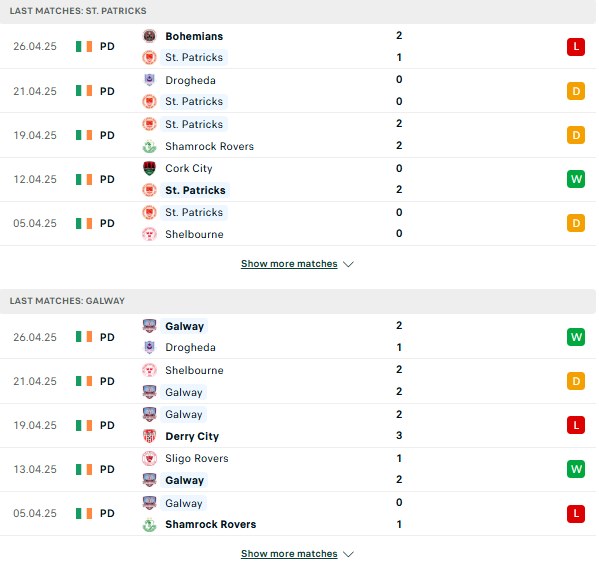Open the Galway vs Drogheda match row
The height and width of the screenshot is (570, 599).
coord(298,337)
